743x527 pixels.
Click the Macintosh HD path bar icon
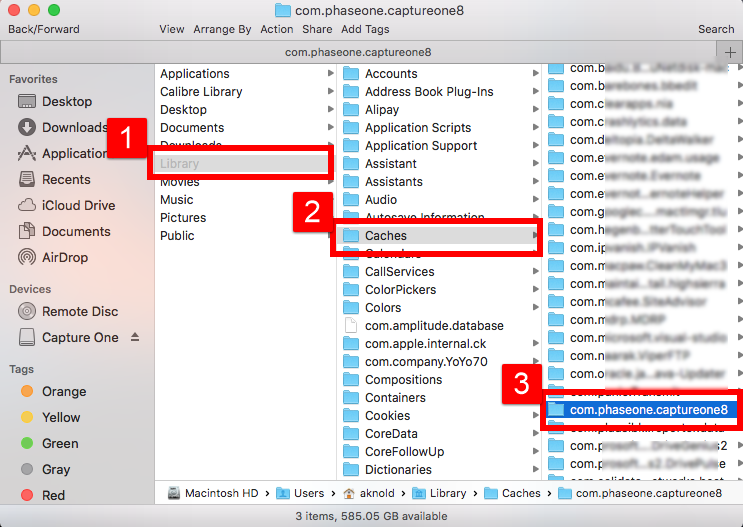175,493
